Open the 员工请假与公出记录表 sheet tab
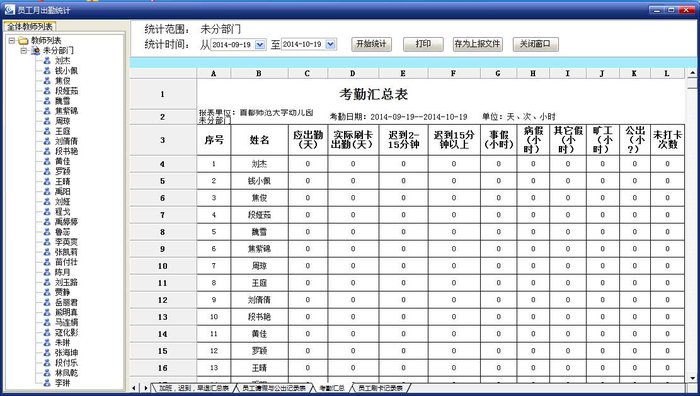Viewport: 700px width, 396px height. (x=274, y=388)
